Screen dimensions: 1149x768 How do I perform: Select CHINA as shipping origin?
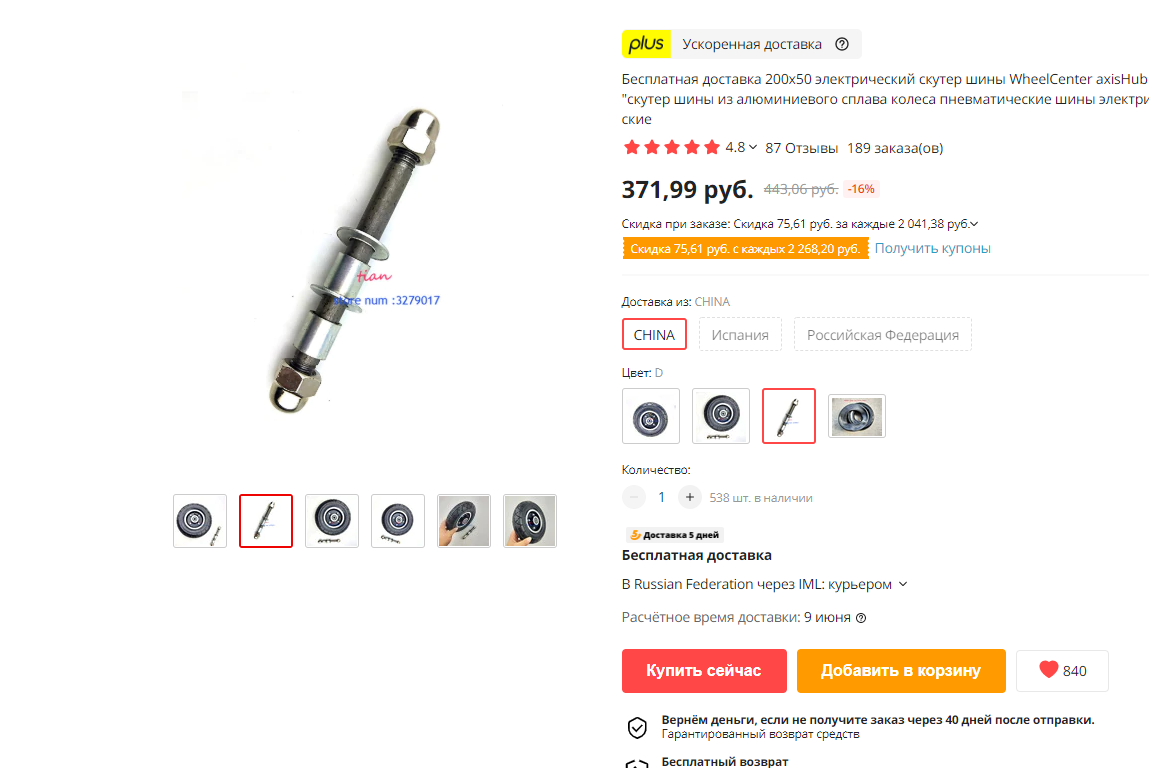pos(654,334)
